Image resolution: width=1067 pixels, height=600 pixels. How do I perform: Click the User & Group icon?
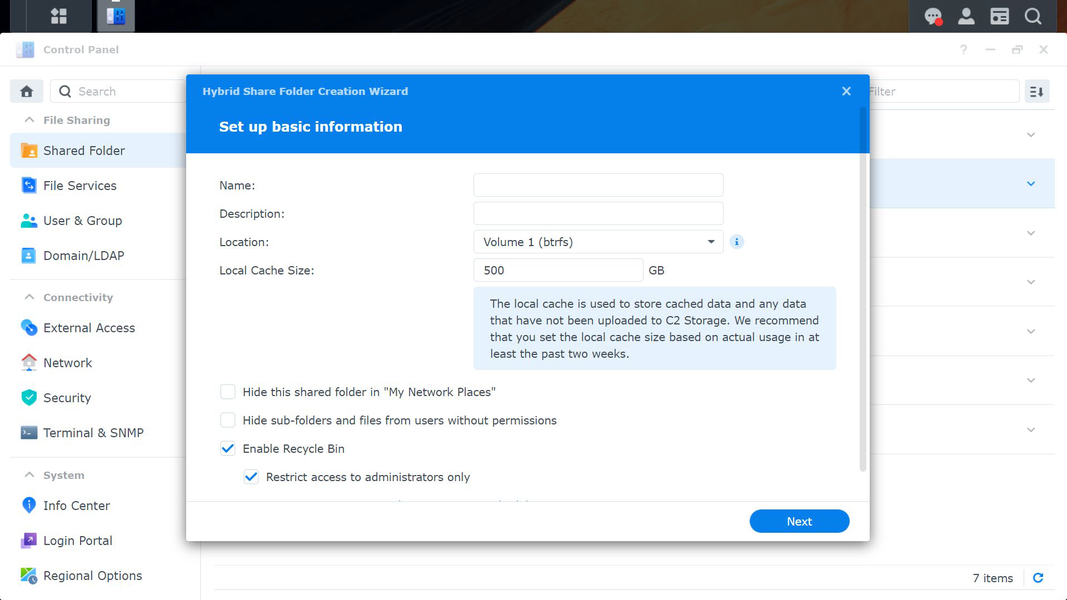point(29,220)
